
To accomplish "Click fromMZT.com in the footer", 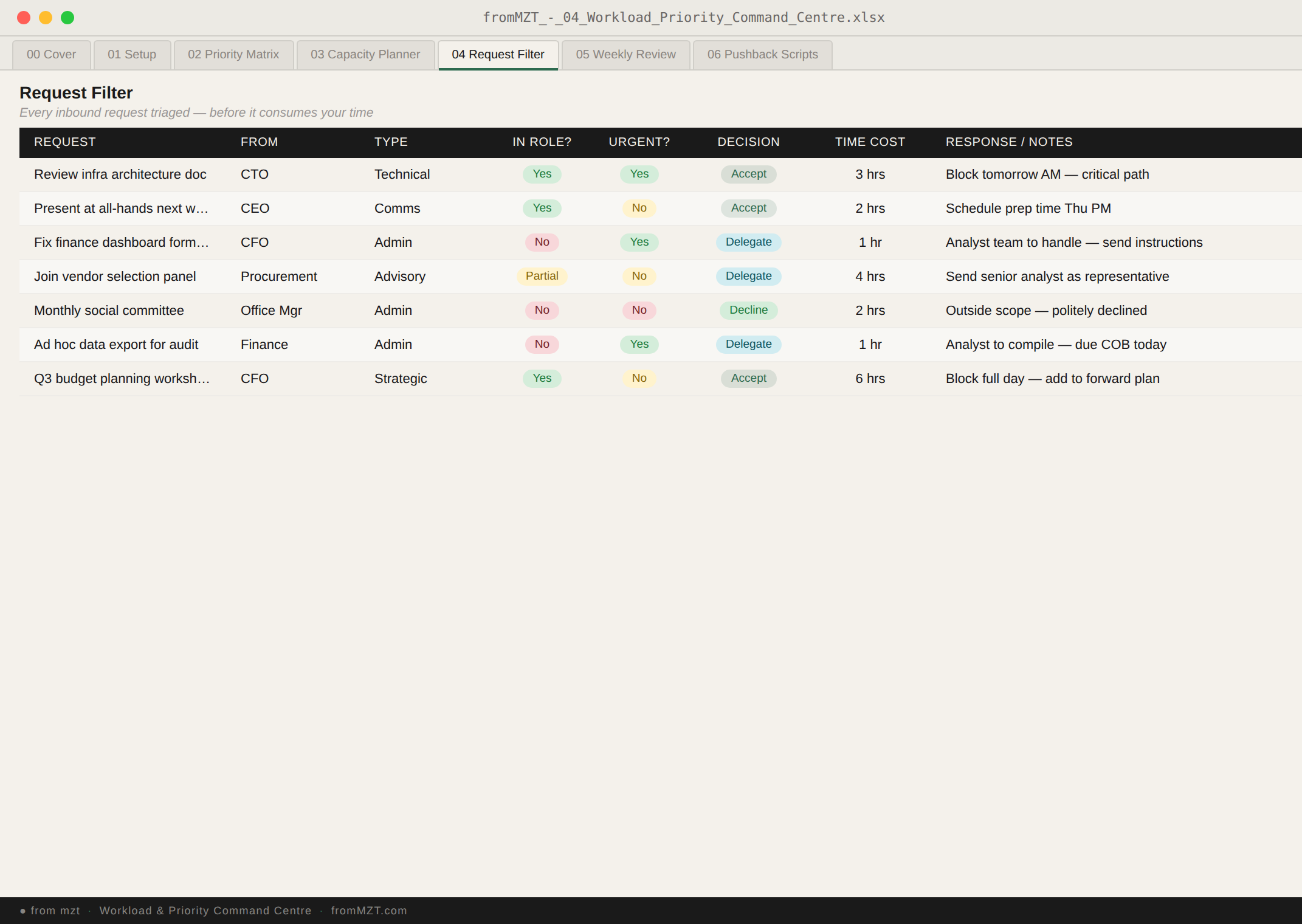I will point(369,911).
